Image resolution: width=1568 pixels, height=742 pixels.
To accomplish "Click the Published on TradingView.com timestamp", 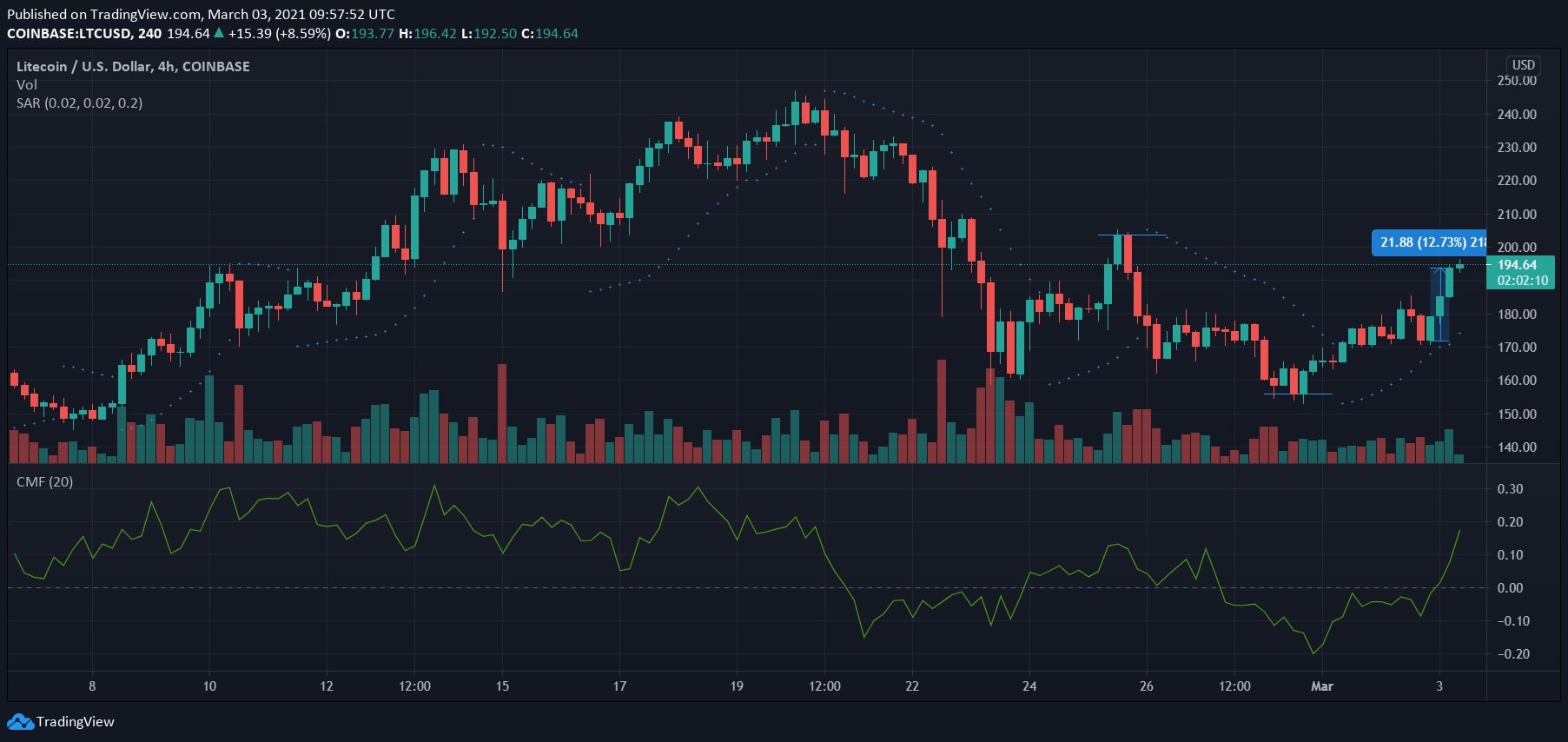I will (201, 14).
